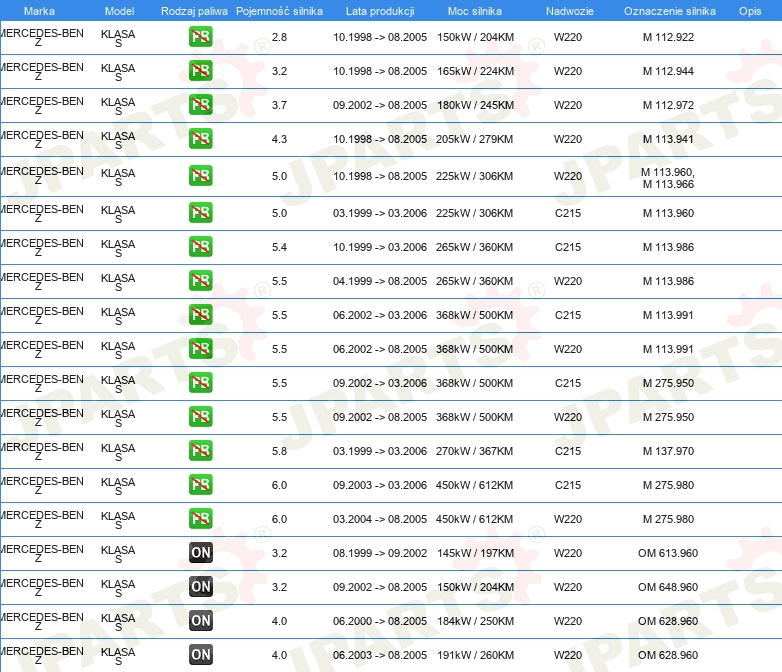Click the Pojemność silnika column header
This screenshot has width=782, height=672.
279,11
